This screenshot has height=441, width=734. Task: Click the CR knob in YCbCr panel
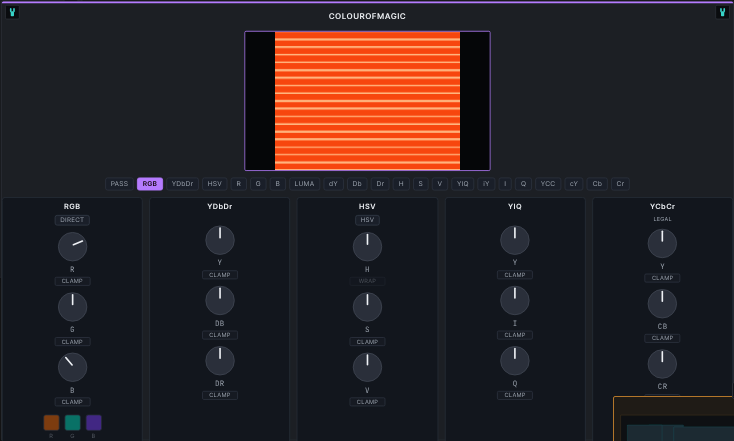[x=662, y=364]
